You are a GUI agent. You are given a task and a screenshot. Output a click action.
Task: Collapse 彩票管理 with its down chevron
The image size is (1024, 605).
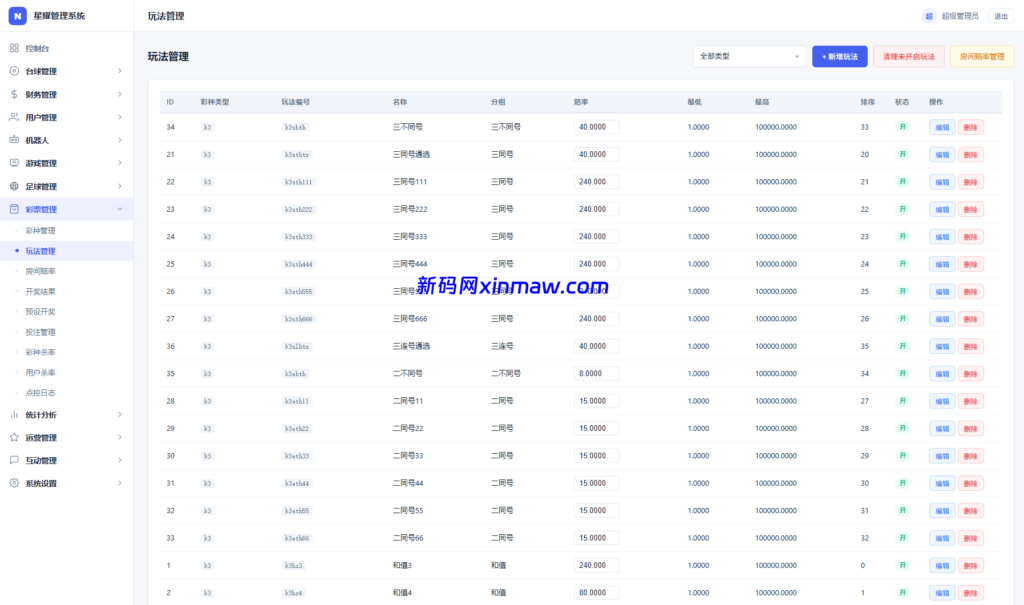pos(120,209)
